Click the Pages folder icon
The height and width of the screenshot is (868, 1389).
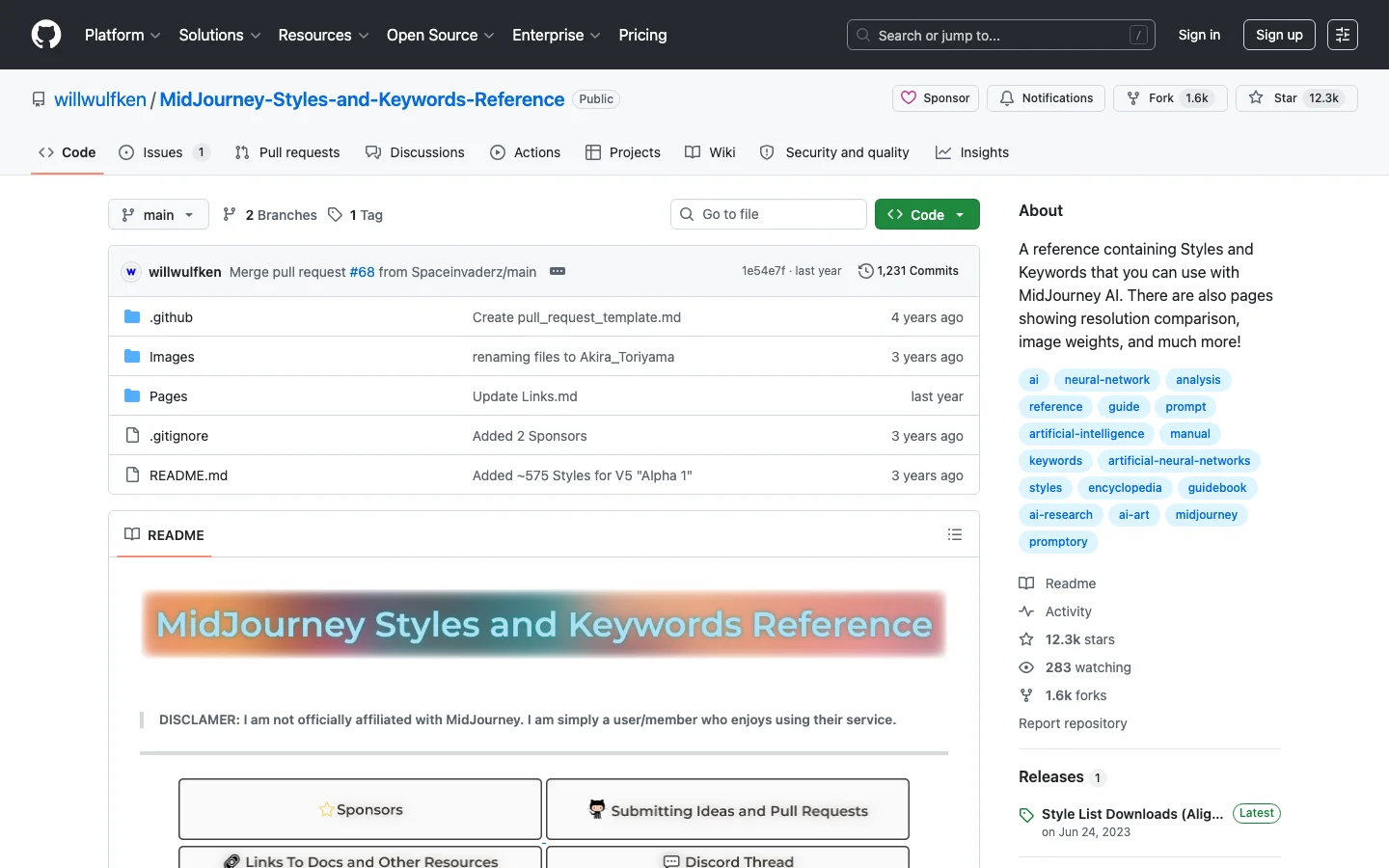[x=132, y=396]
